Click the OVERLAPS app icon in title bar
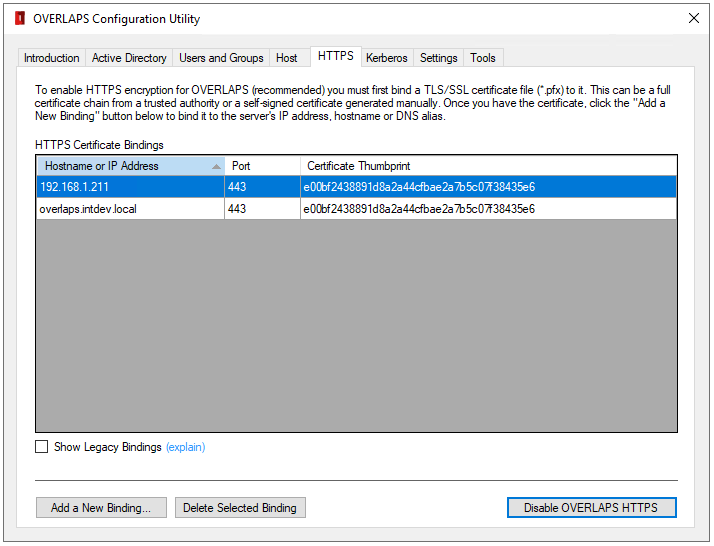Image resolution: width=714 pixels, height=546 pixels. [20, 19]
